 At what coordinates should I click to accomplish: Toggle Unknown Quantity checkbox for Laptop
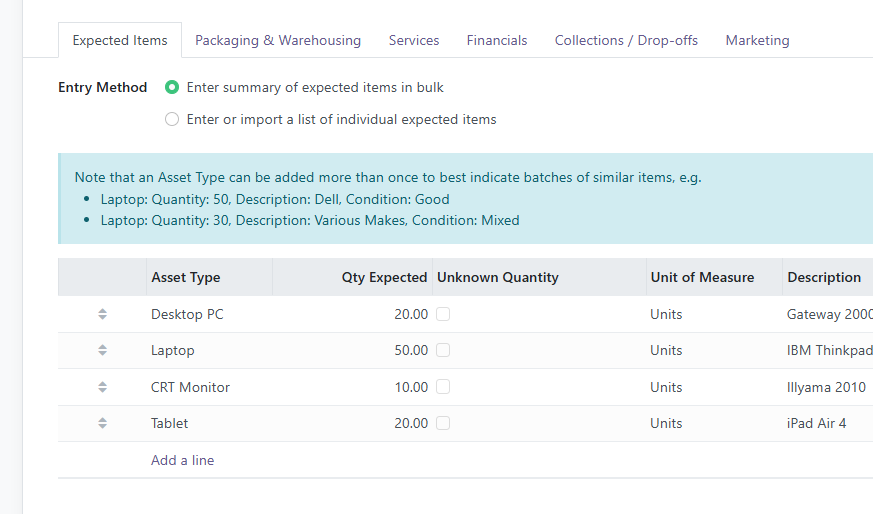(x=443, y=351)
